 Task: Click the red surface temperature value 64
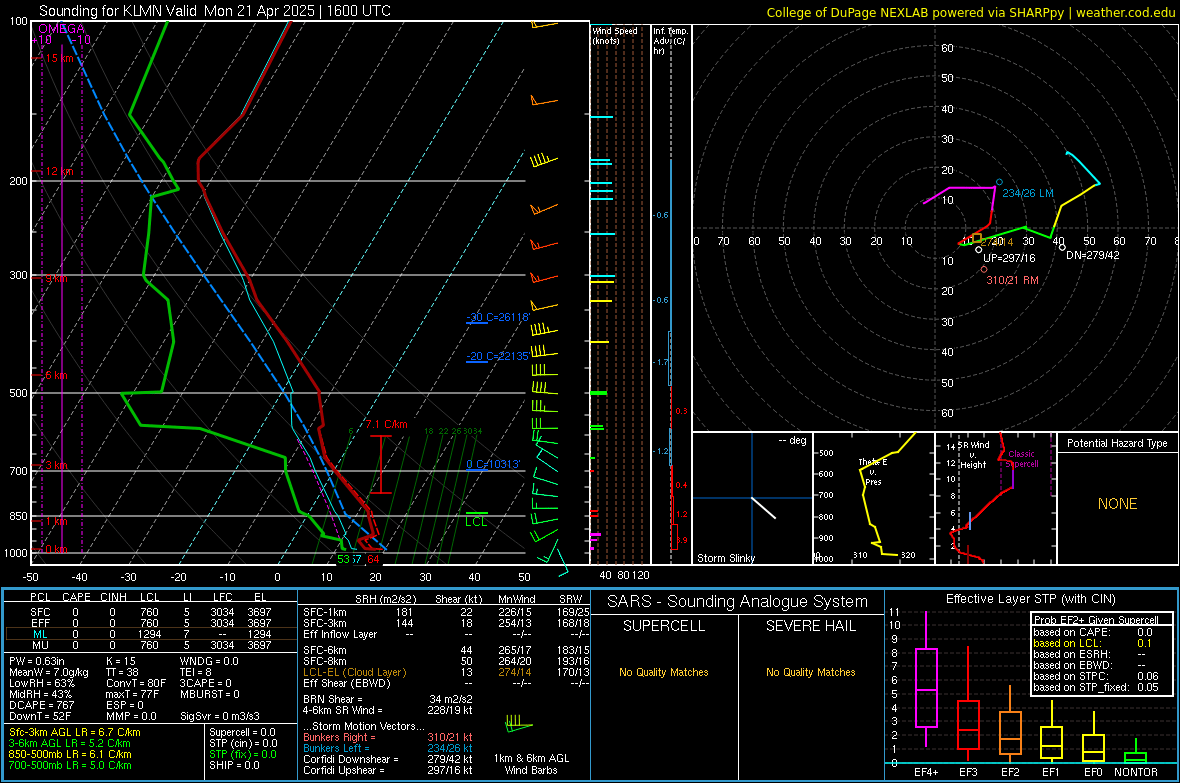(x=373, y=559)
